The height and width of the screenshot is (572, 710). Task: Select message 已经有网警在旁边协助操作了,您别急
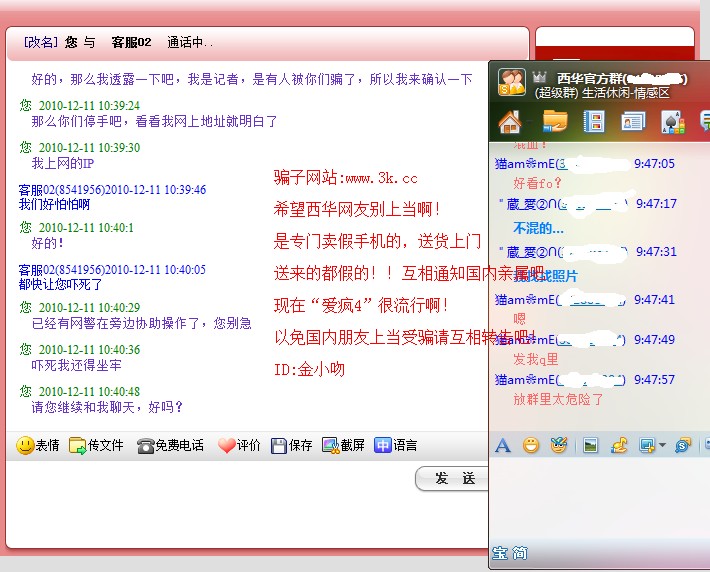pyautogui.click(x=141, y=323)
